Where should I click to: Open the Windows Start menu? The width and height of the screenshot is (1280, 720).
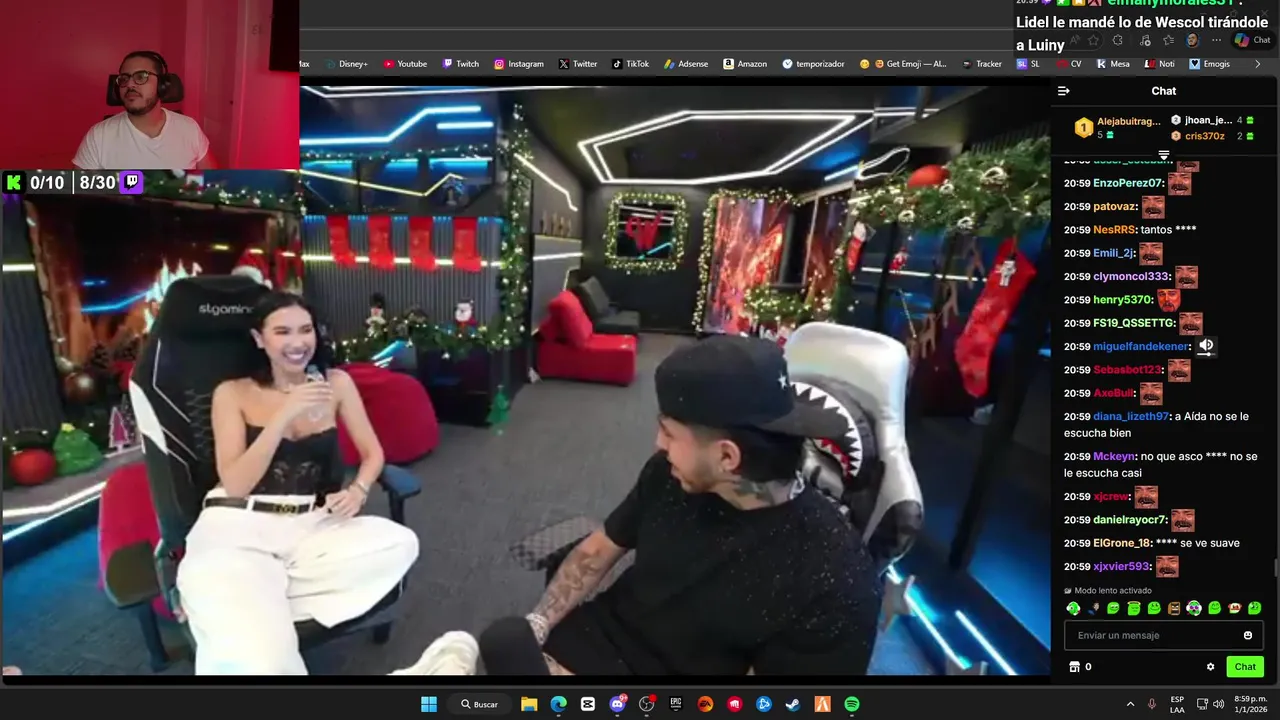429,704
